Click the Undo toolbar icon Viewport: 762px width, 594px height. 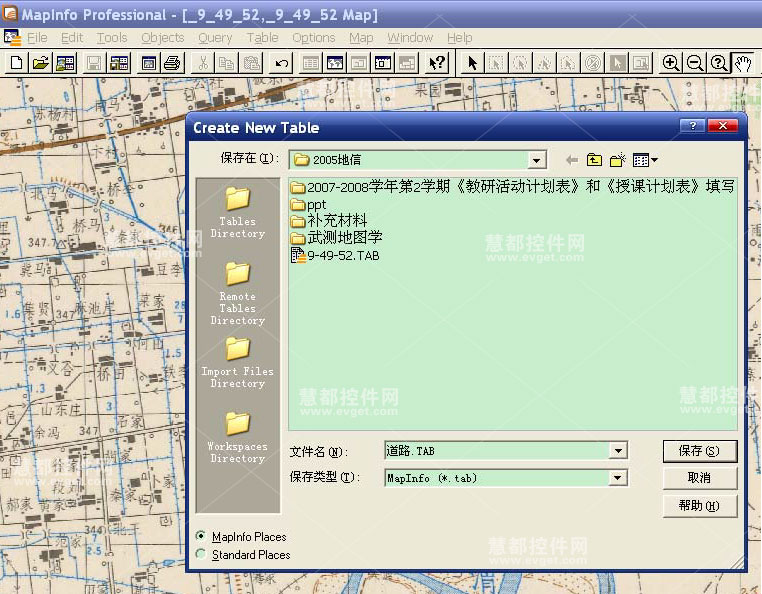(x=281, y=63)
